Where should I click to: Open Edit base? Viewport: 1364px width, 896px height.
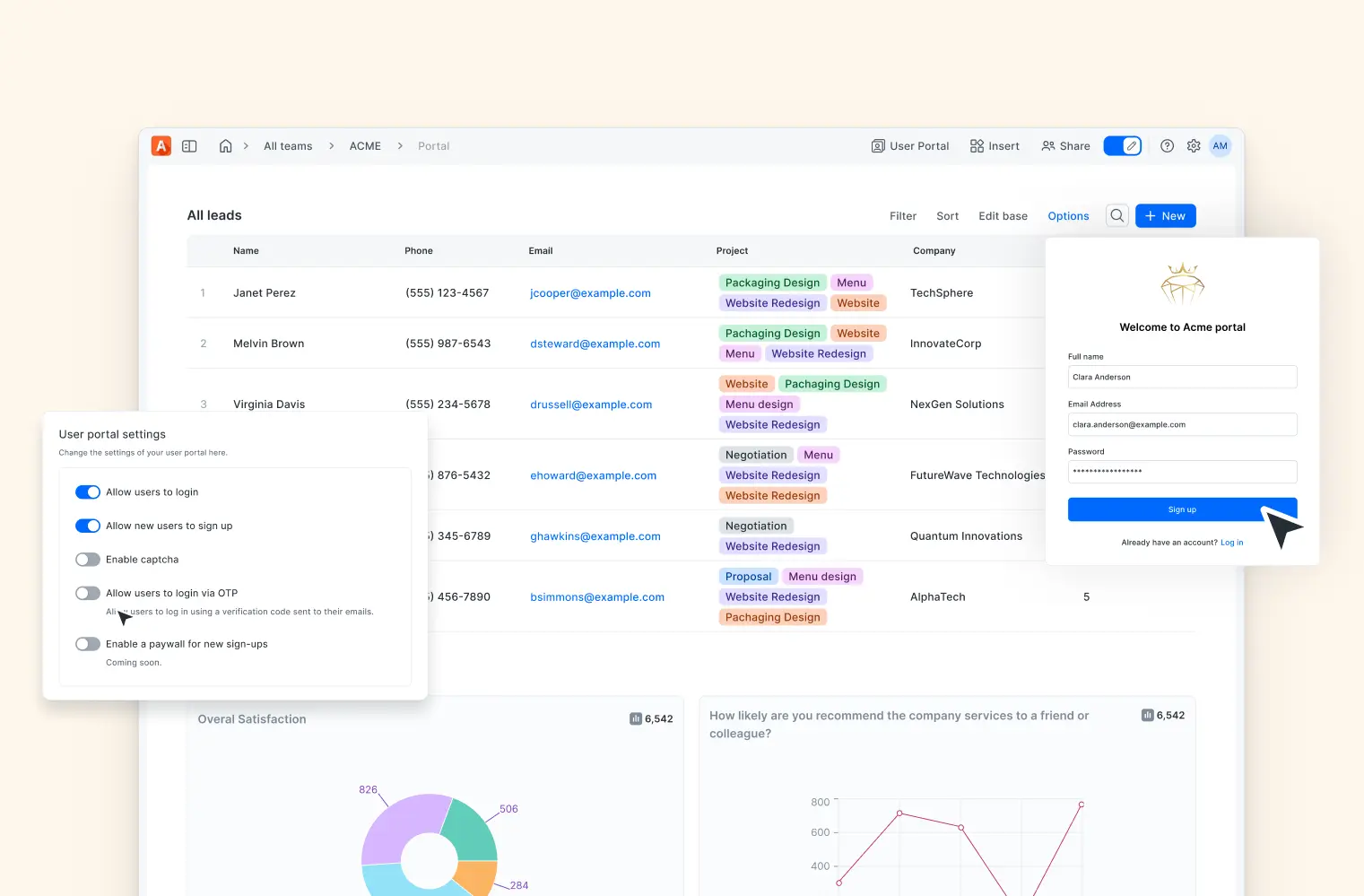coord(1003,216)
